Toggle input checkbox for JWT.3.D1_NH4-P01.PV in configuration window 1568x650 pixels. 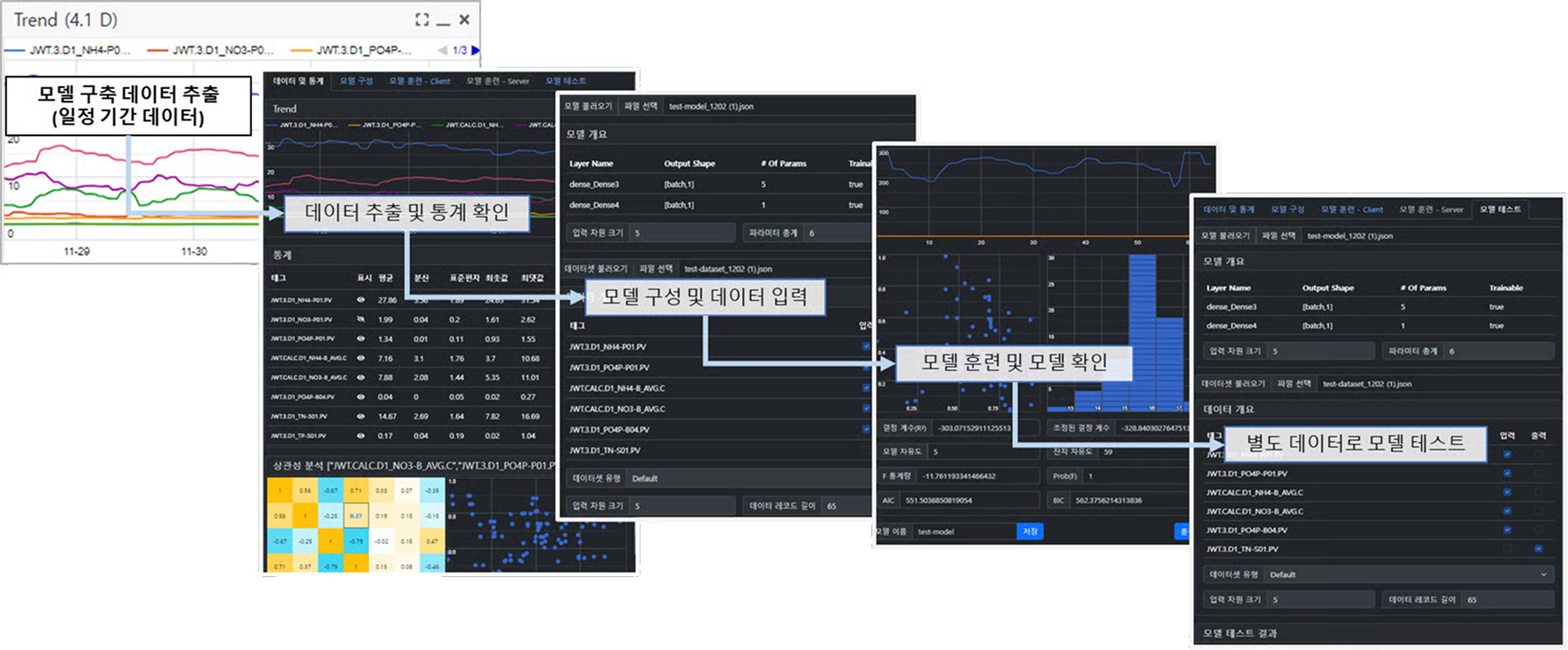[x=866, y=346]
